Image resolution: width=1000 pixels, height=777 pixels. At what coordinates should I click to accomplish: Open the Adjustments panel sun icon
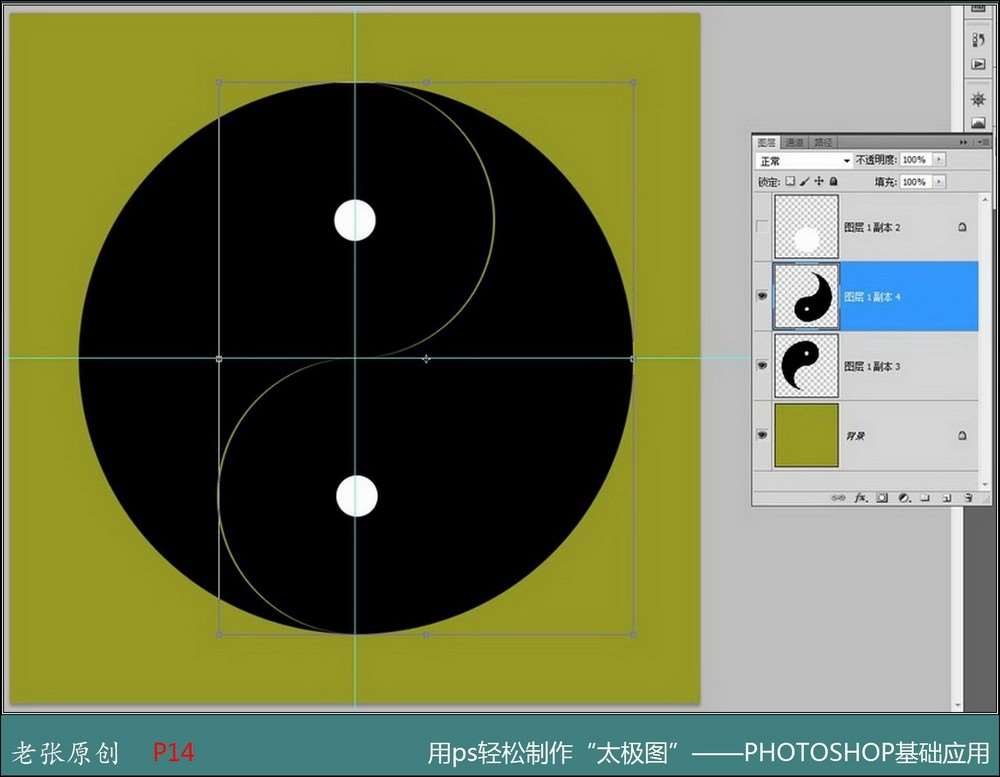pyautogui.click(x=979, y=100)
